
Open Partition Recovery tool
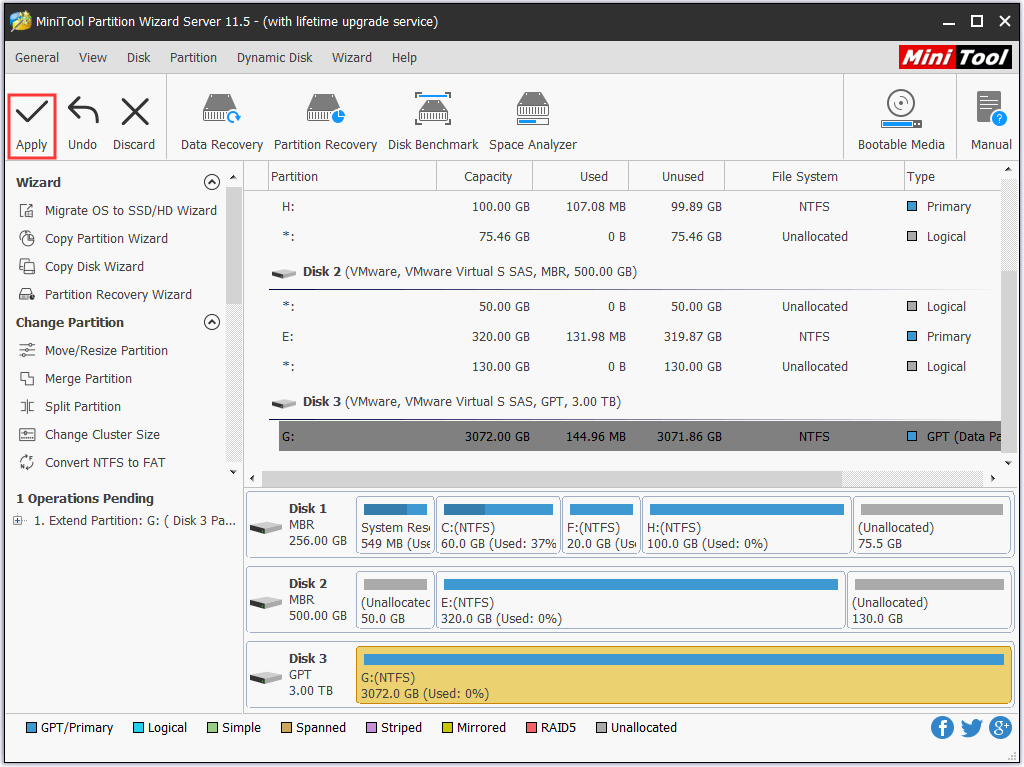tap(325, 122)
